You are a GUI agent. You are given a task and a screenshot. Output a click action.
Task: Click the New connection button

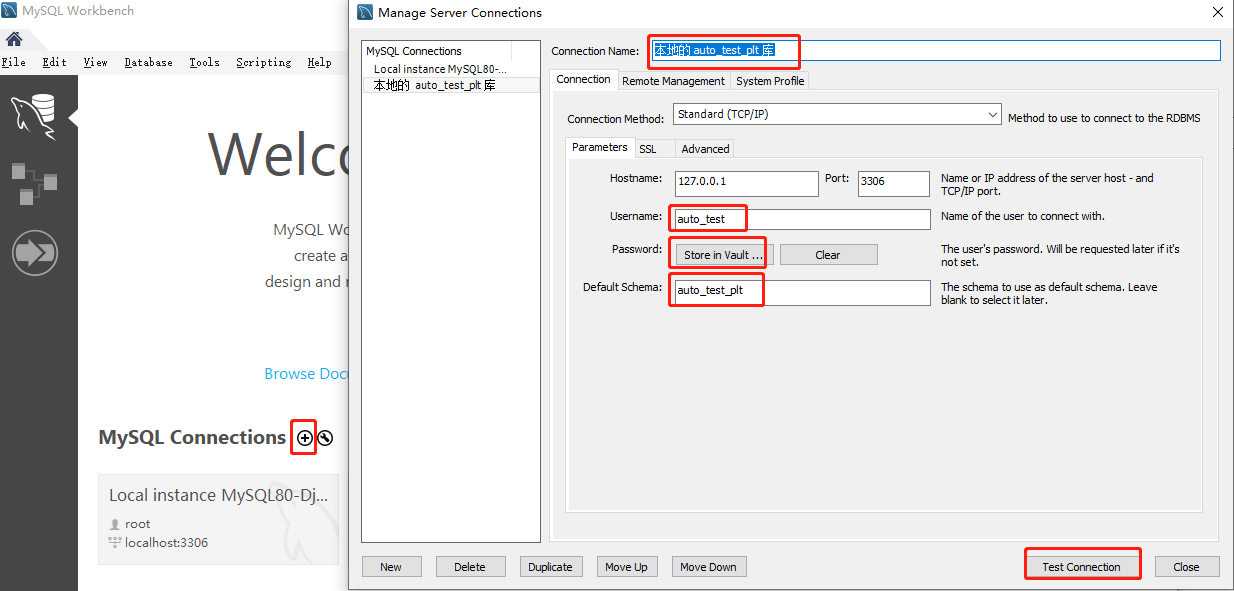[x=391, y=567]
